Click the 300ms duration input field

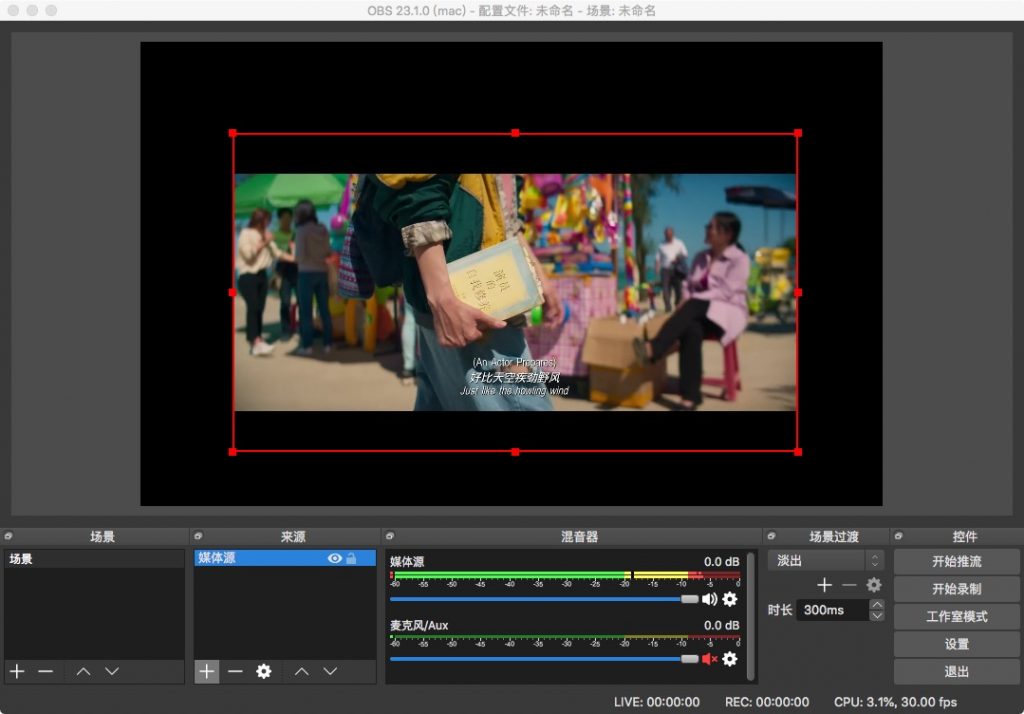coord(833,610)
